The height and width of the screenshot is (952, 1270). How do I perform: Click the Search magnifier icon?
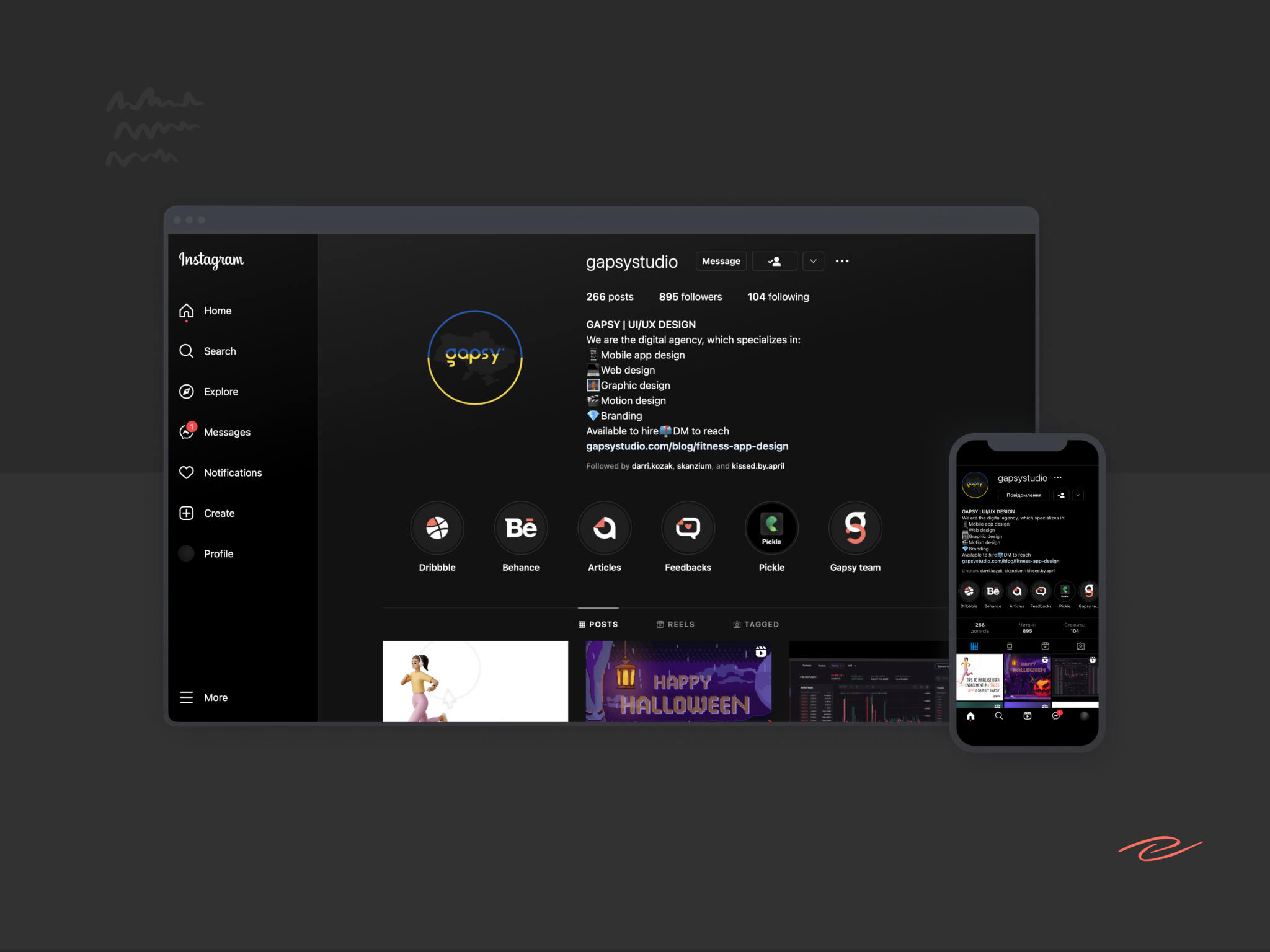tap(187, 351)
